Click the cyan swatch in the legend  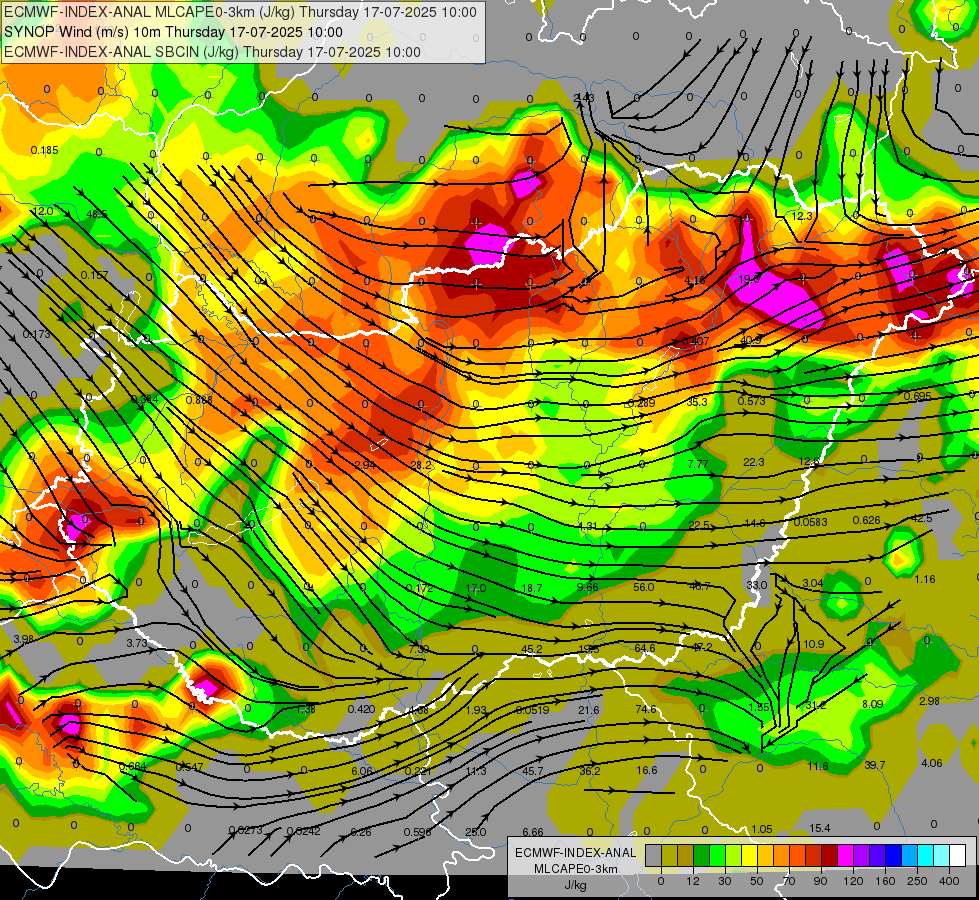[x=925, y=855]
